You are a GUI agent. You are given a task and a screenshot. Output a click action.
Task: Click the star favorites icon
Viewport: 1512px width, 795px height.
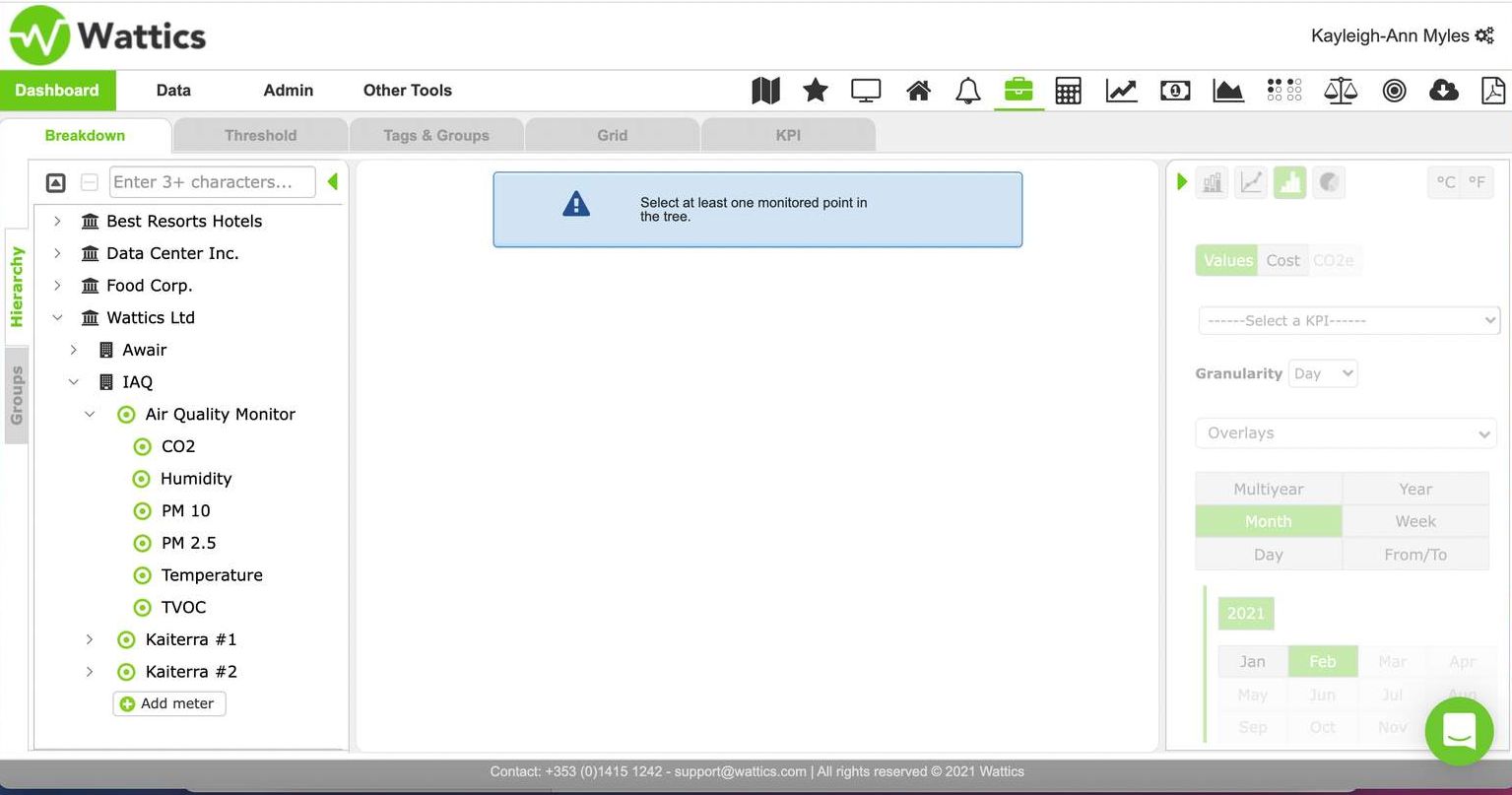pos(816,91)
